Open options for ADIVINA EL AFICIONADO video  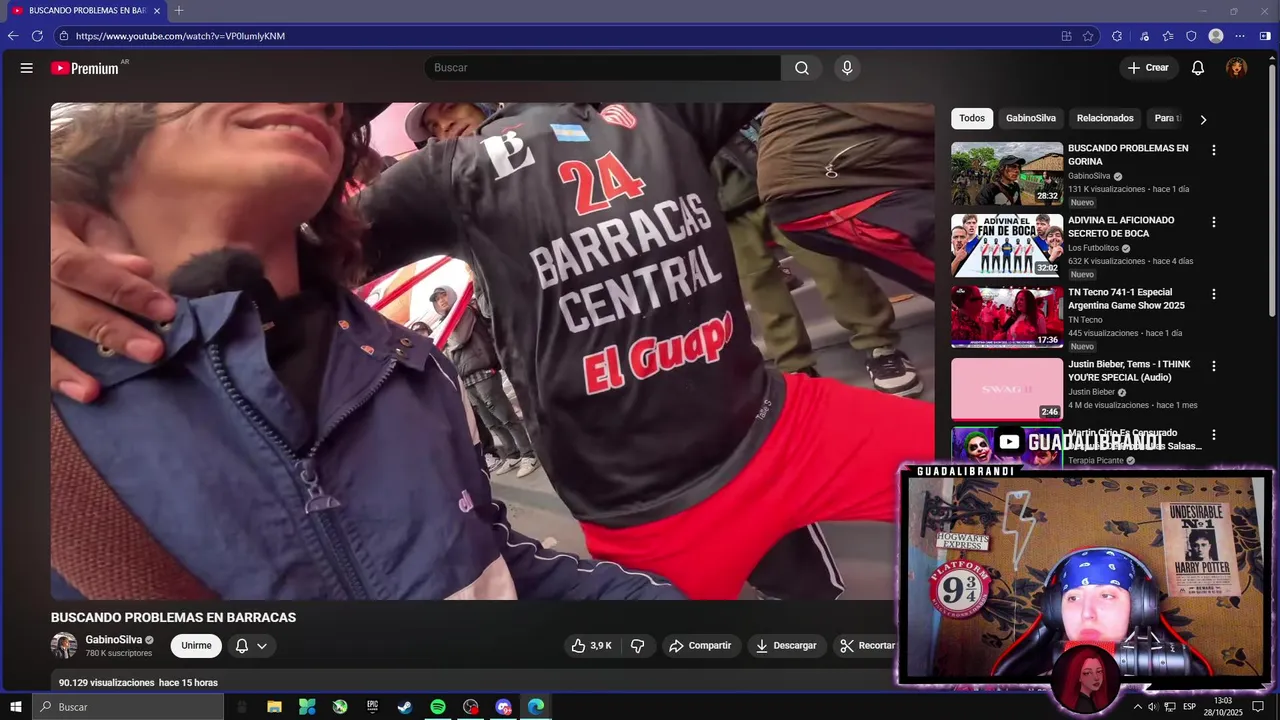coord(1214,222)
